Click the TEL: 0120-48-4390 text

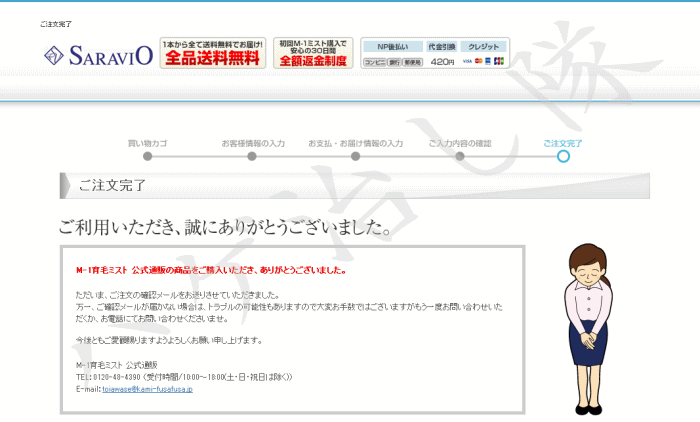(x=108, y=377)
